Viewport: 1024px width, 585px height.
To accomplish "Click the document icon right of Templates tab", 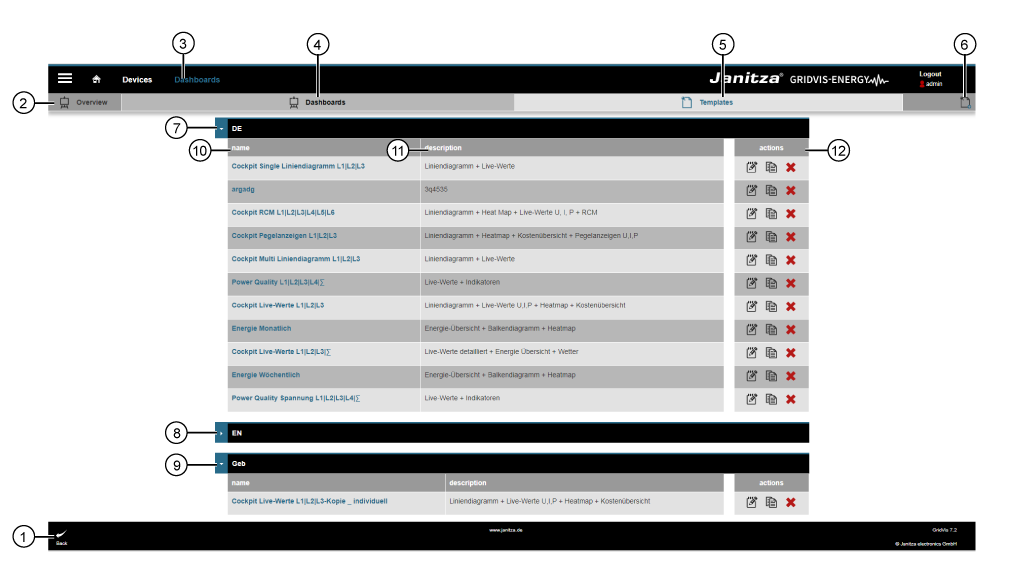I will [x=965, y=102].
